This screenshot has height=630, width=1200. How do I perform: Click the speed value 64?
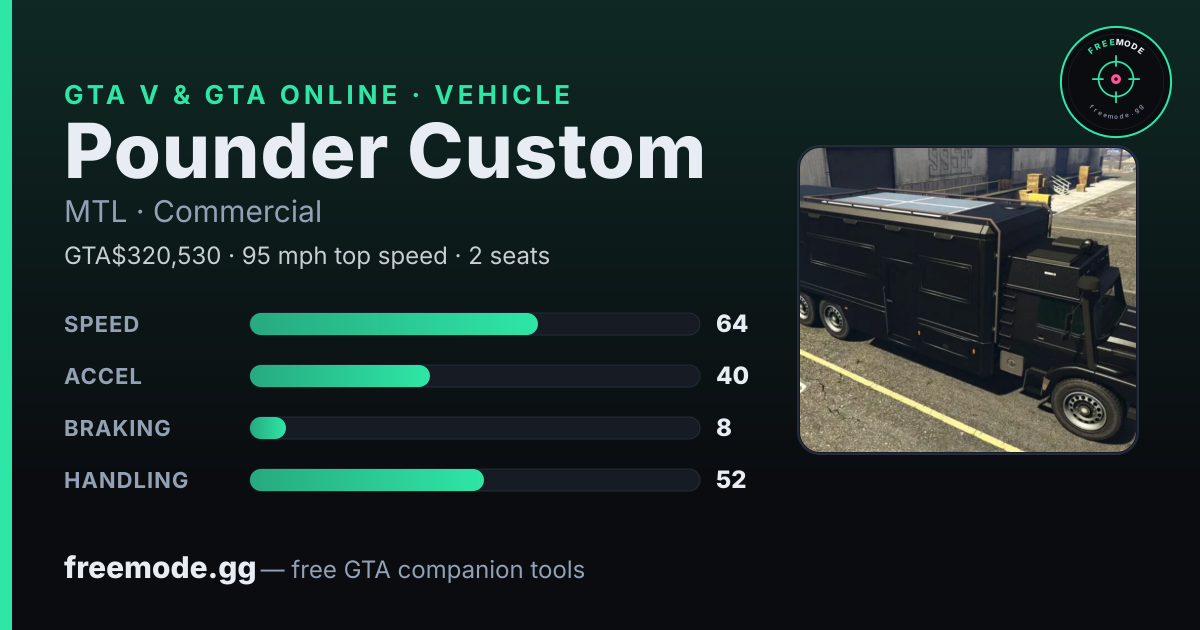coord(732,324)
